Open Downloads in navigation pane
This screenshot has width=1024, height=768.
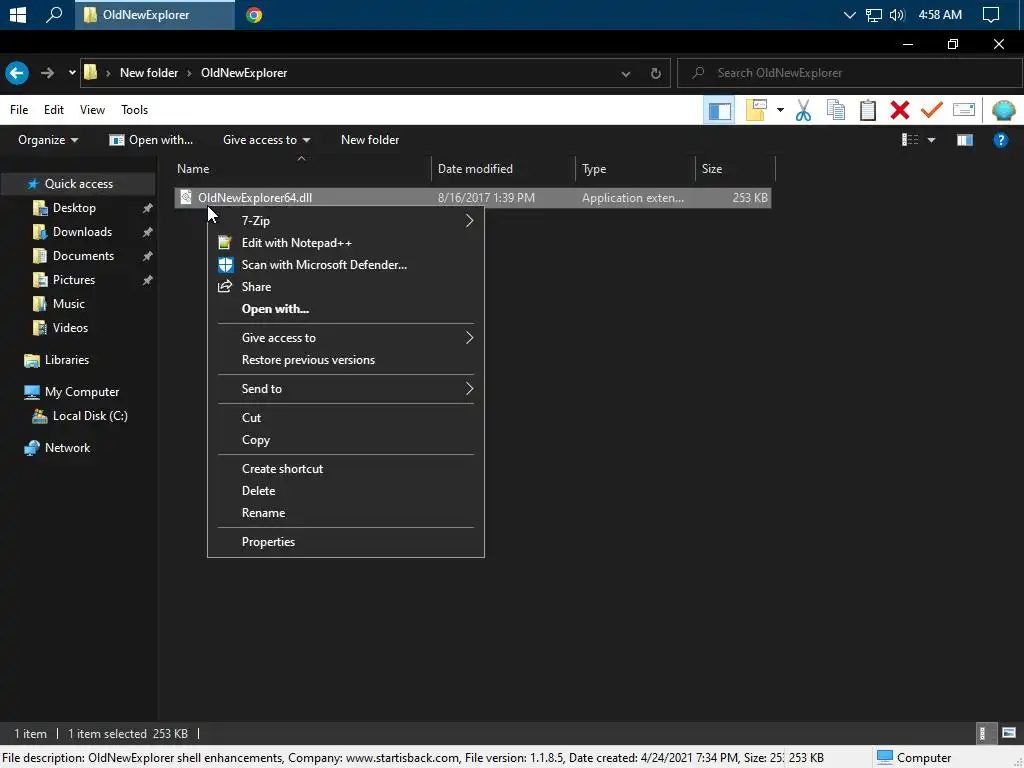point(82,232)
